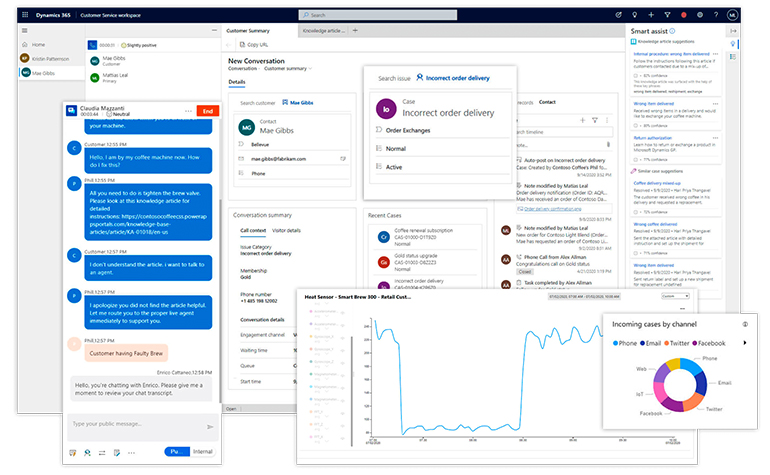Click the Smart assist info icon
Screen dimensions: 770x475
(x=672, y=31)
